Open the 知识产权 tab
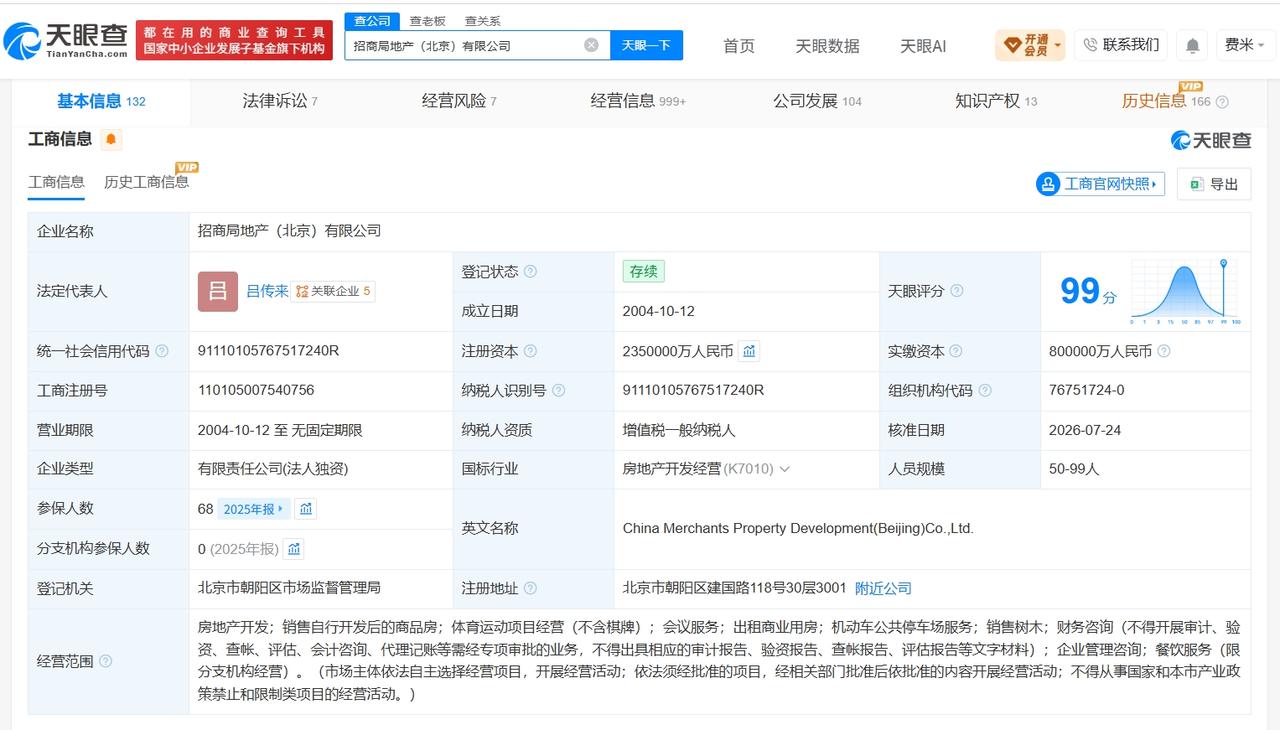This screenshot has width=1280, height=730. [996, 101]
